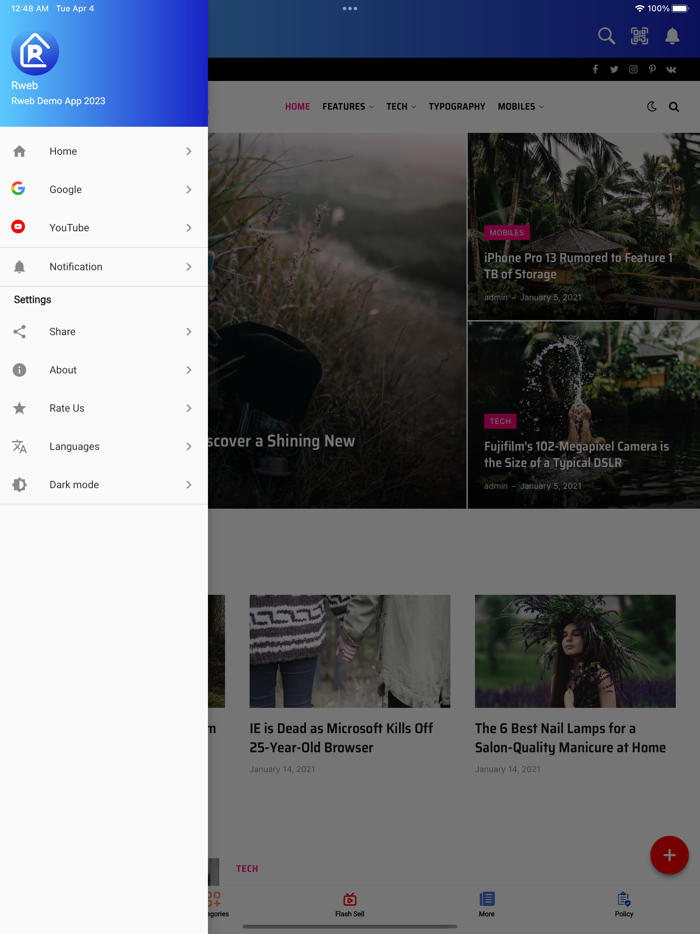Click the Dark mode brightness icon
The image size is (700, 934).
click(19, 484)
